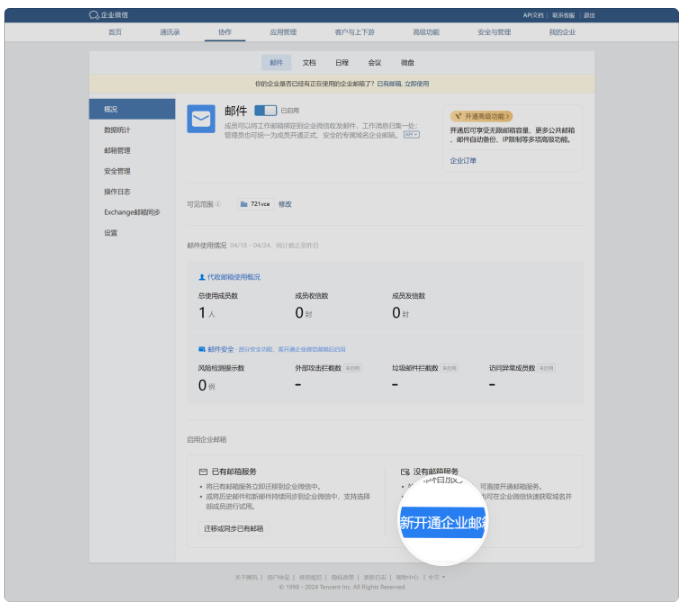Open the 企业订单 link
The image size is (686, 615).
coord(463,160)
